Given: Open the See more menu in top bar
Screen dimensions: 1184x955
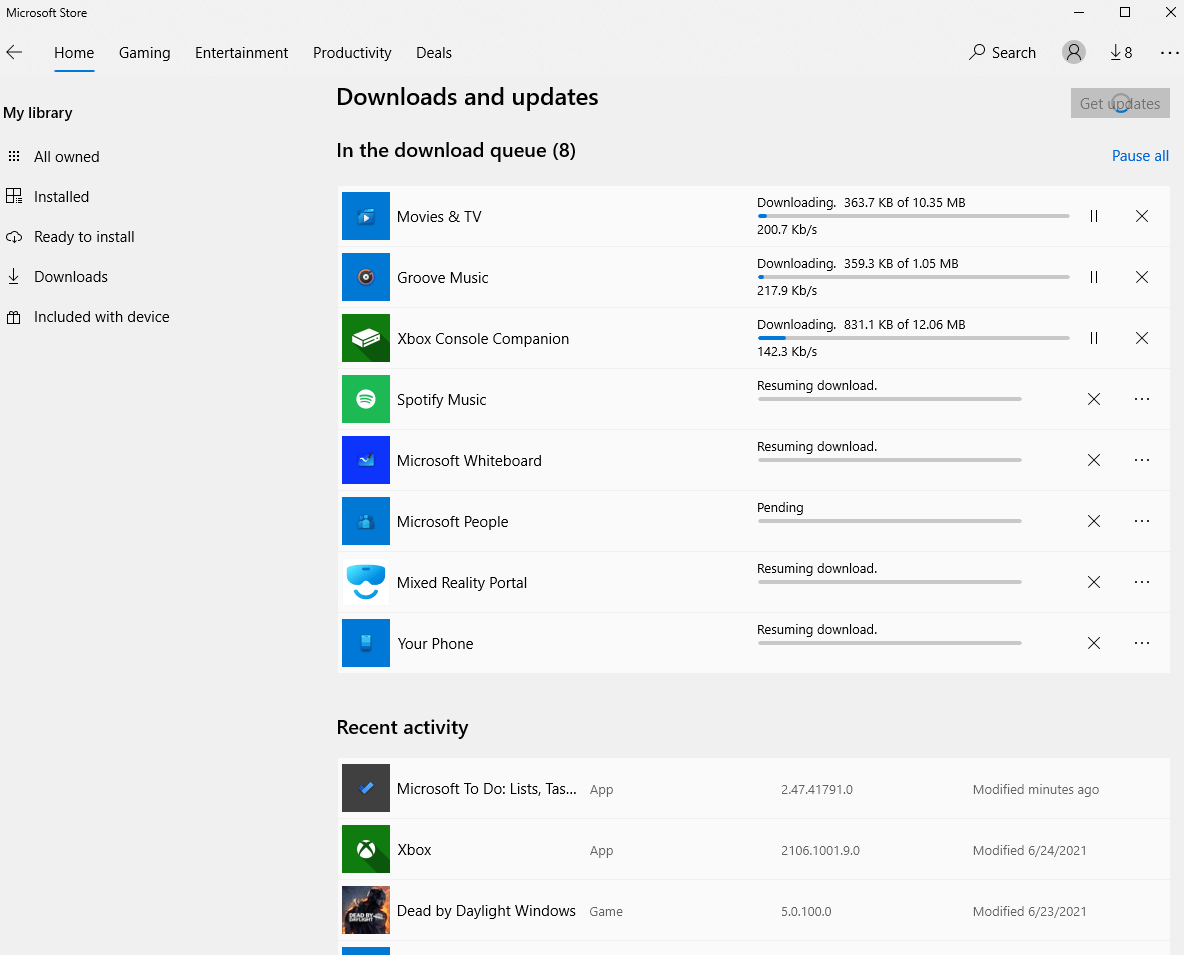Looking at the screenshot, I should pyautogui.click(x=1169, y=52).
